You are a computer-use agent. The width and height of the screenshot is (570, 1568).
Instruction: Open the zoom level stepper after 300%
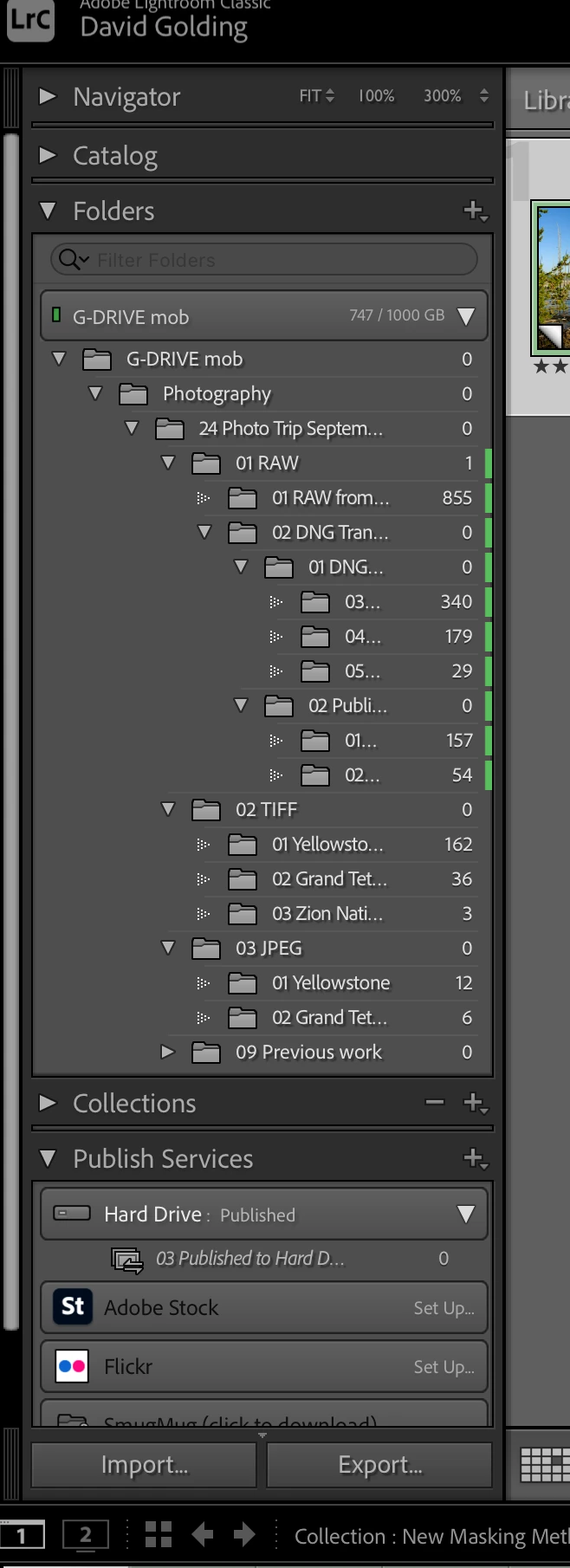483,96
